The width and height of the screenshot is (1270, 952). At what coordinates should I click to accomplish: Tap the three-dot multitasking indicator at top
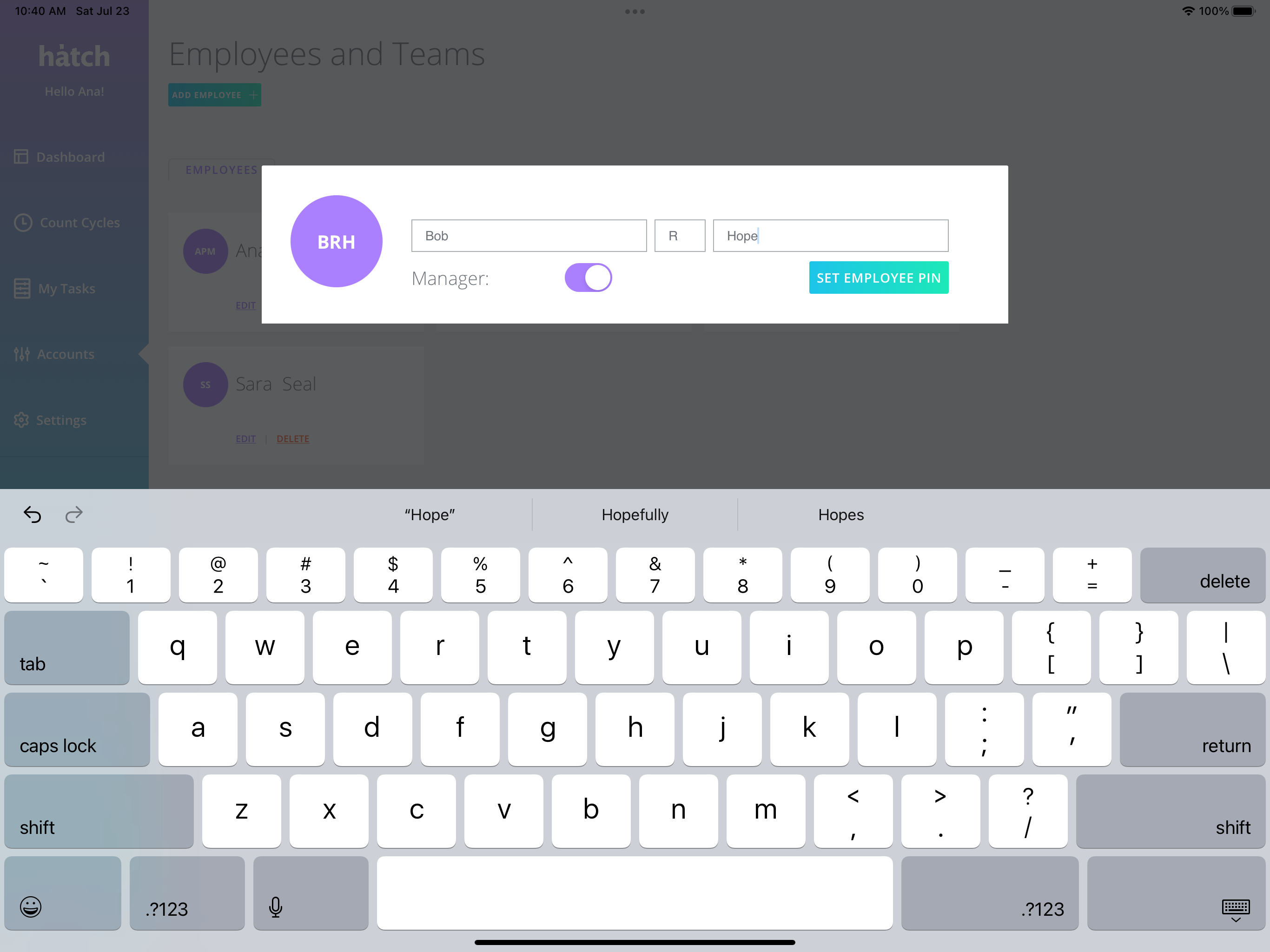[x=635, y=12]
